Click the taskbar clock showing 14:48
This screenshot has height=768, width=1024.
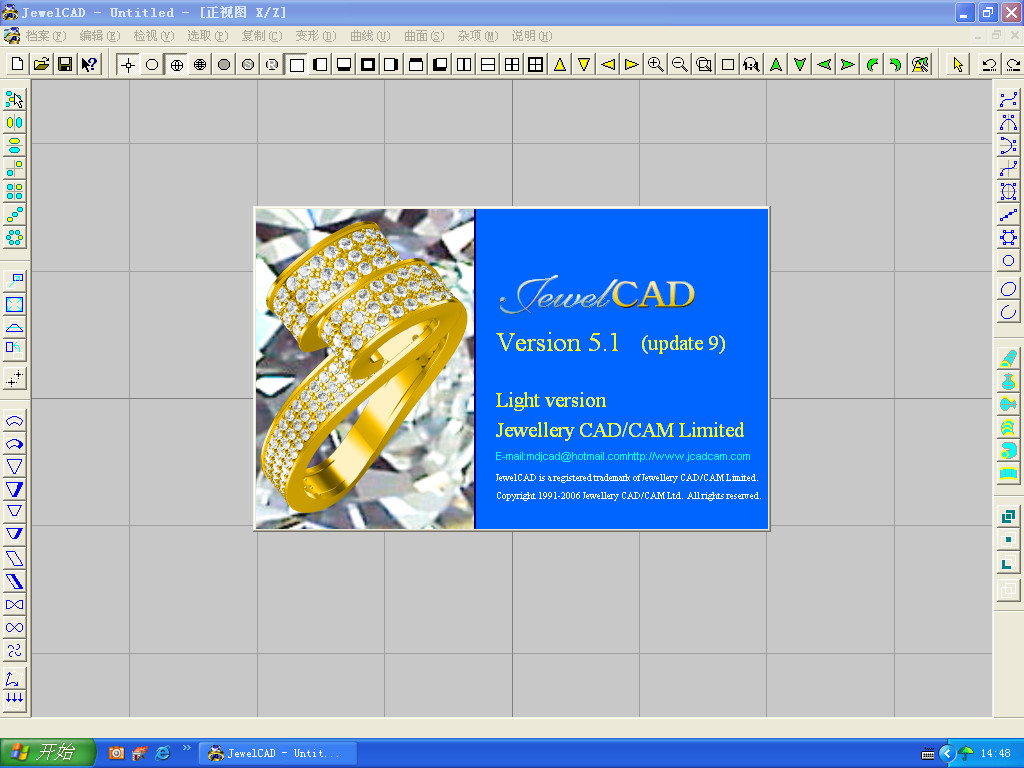[x=995, y=754]
